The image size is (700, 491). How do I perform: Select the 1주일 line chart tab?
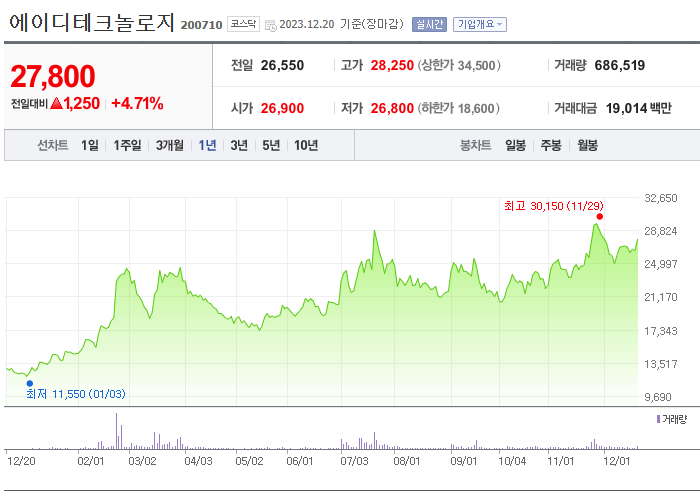click(127, 145)
